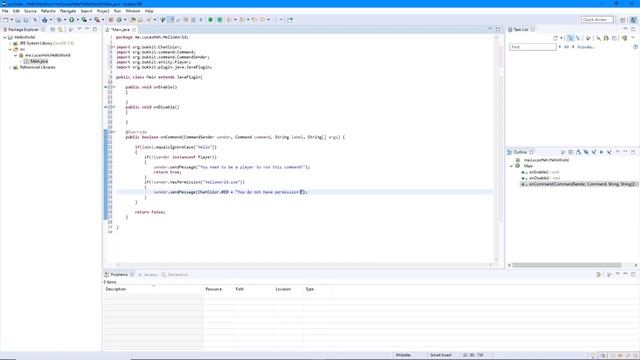Viewport: 640px width, 360px height.
Task: Select the Main.java editor tab
Action: (x=120, y=29)
